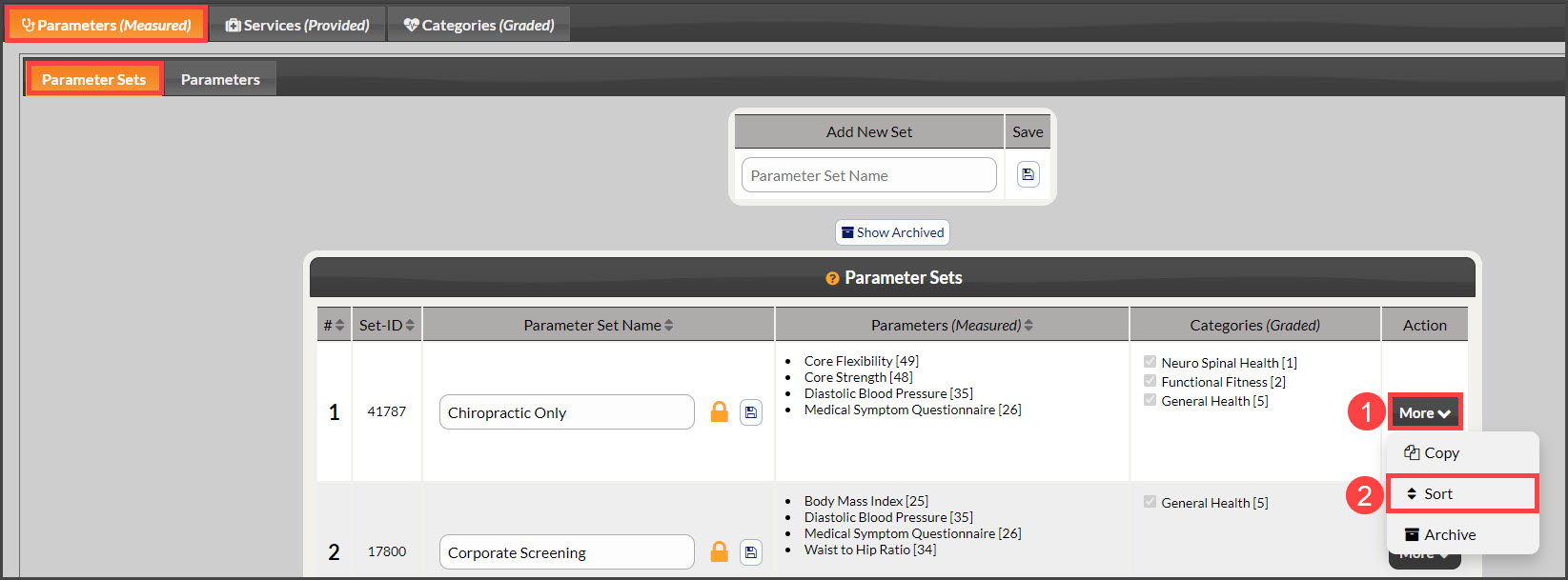Viewport: 1568px width, 580px height.
Task: Sort by Set-ID column arrows
Action: (410, 325)
